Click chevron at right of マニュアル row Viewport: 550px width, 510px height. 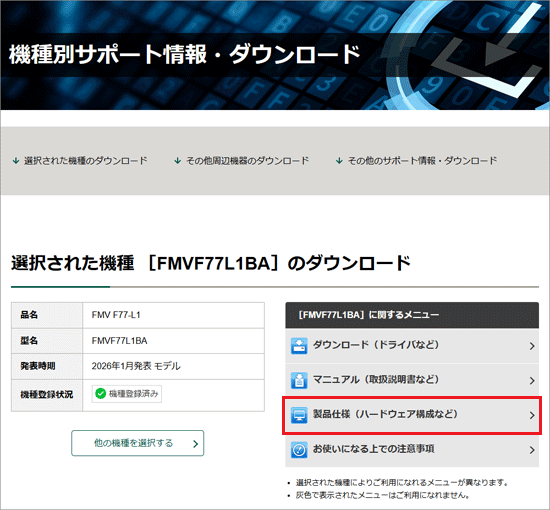click(532, 381)
